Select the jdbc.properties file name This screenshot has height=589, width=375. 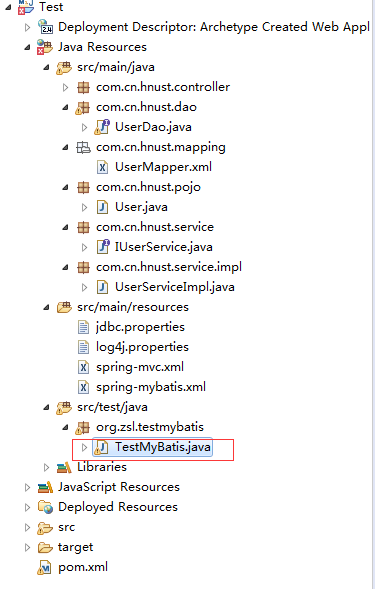pyautogui.click(x=140, y=327)
